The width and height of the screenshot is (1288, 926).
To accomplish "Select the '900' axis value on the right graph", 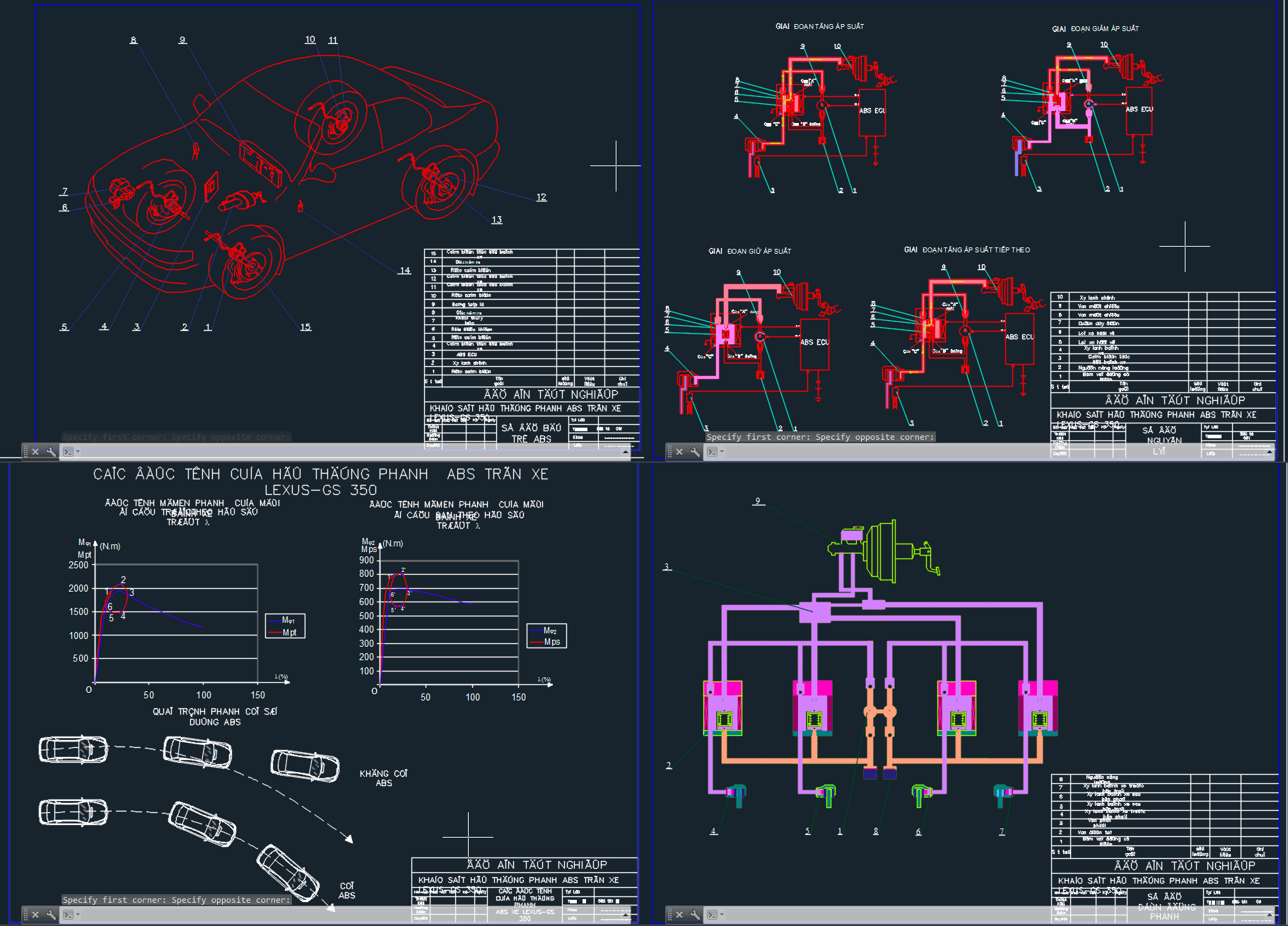I will pos(367,560).
